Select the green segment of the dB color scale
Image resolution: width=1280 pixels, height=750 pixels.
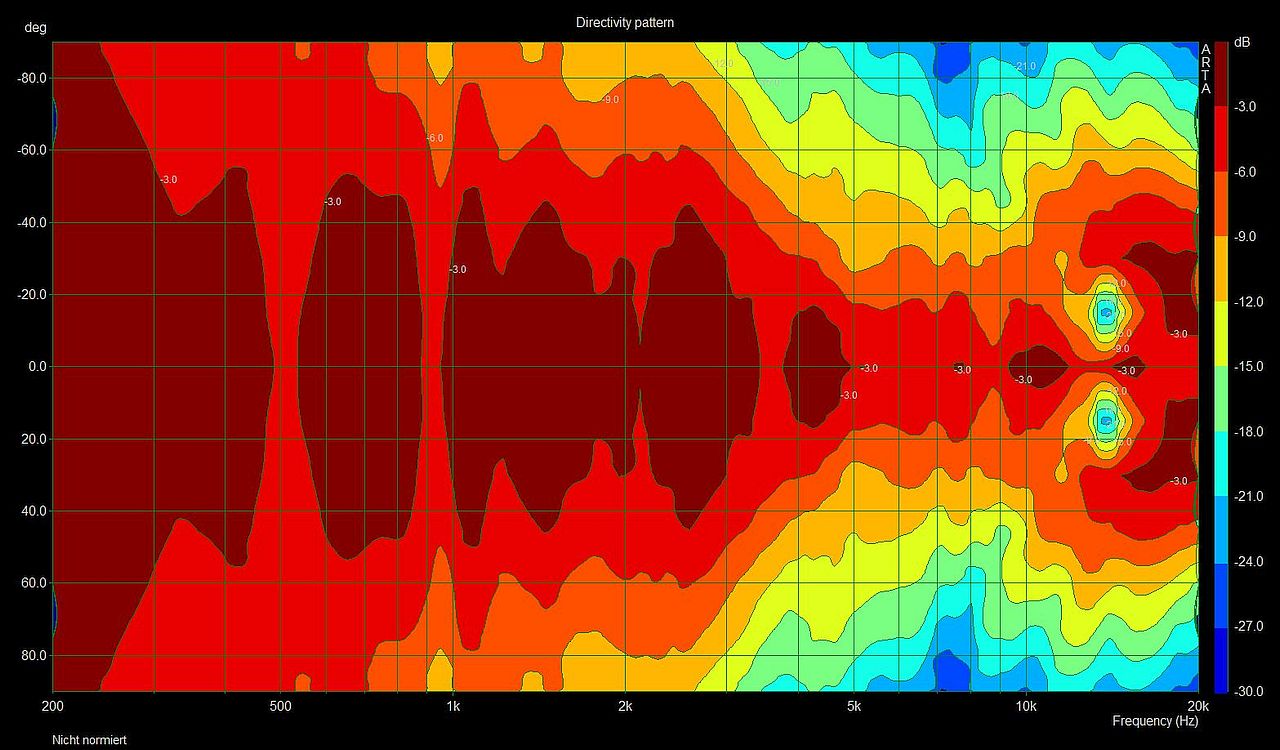click(1220, 399)
